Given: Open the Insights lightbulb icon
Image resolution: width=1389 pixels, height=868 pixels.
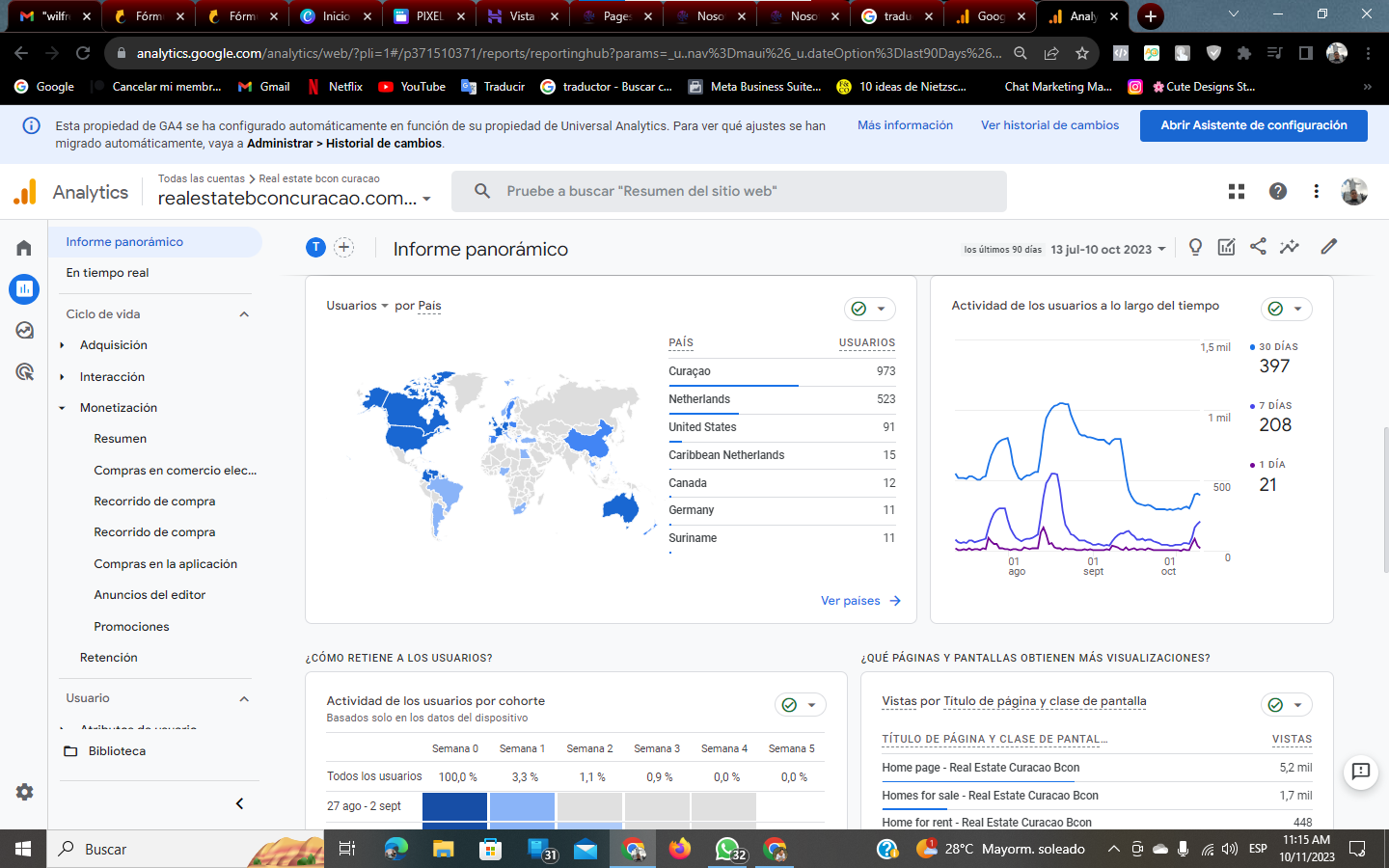Looking at the screenshot, I should click(x=1195, y=247).
